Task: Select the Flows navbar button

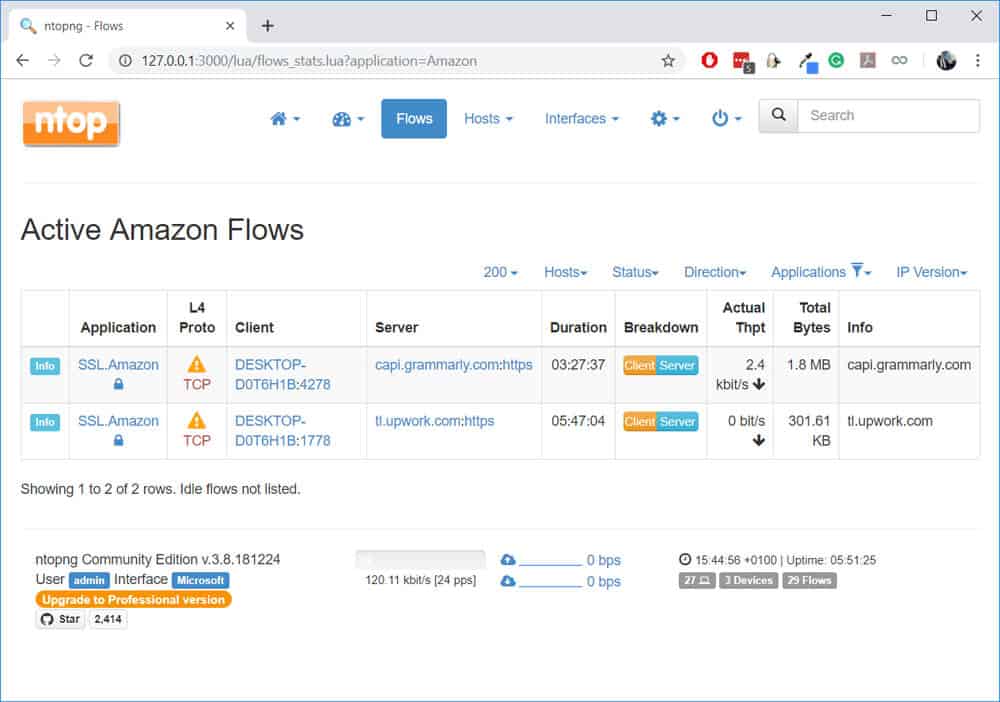Action: click(x=414, y=119)
